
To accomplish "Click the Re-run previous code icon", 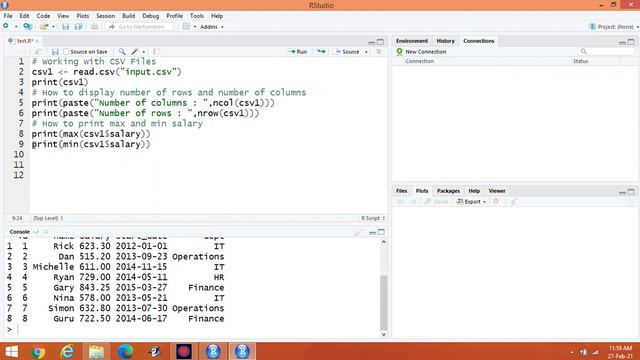I will pos(322,52).
